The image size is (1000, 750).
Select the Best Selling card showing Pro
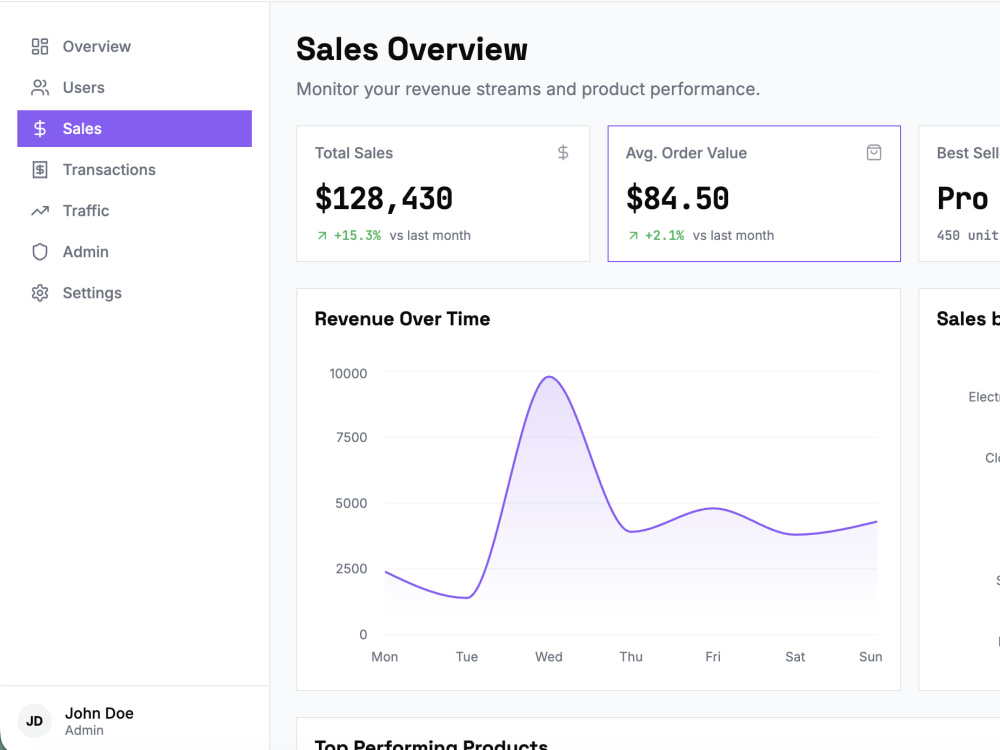click(x=959, y=194)
